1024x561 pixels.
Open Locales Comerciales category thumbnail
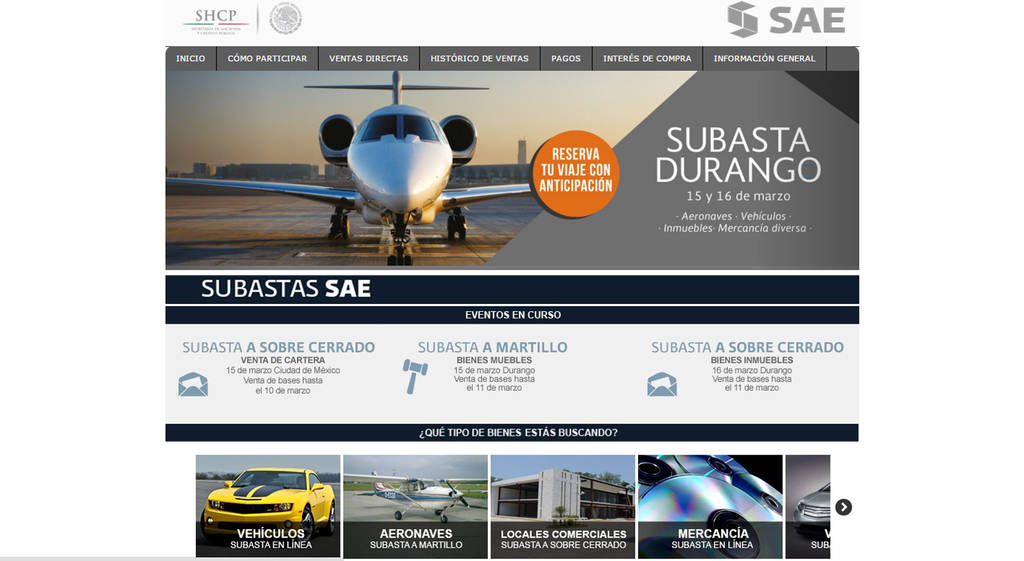click(563, 506)
